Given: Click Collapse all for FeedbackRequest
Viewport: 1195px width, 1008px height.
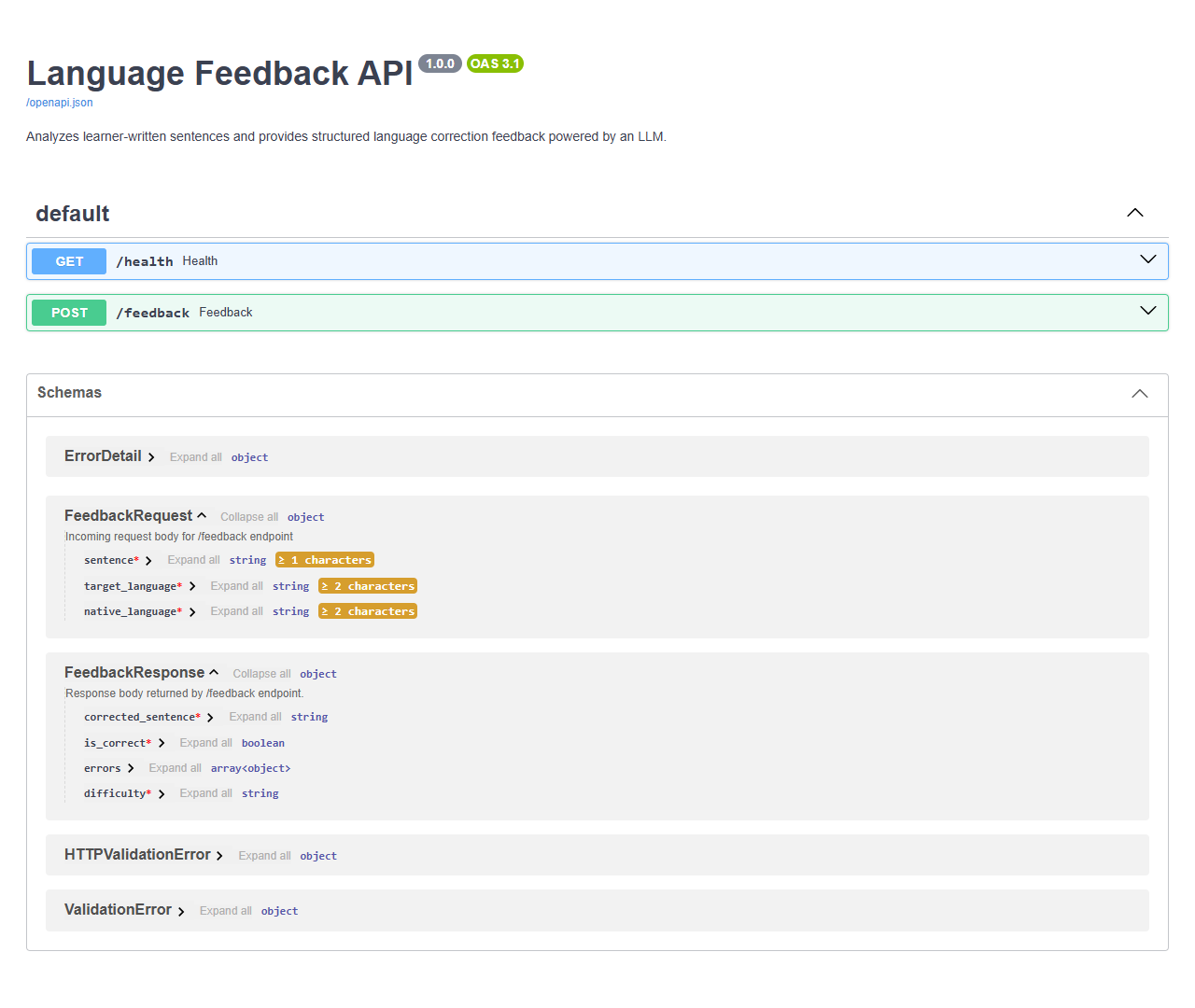Looking at the screenshot, I should (249, 517).
